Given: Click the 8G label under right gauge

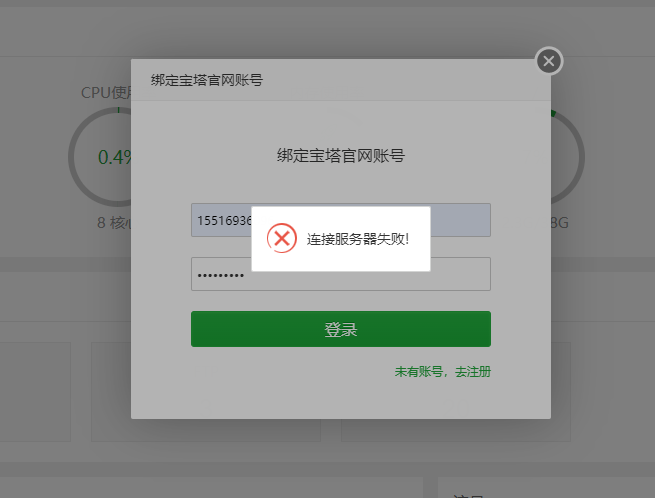Looking at the screenshot, I should pyautogui.click(x=560, y=223).
